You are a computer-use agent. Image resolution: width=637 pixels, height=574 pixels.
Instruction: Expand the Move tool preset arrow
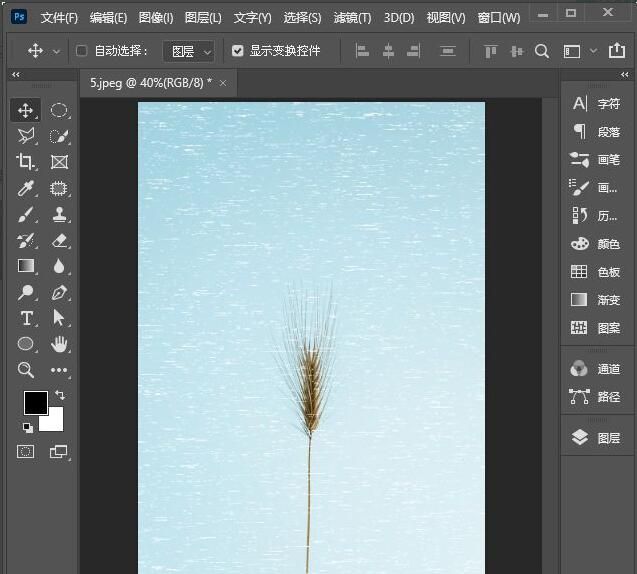(x=56, y=51)
